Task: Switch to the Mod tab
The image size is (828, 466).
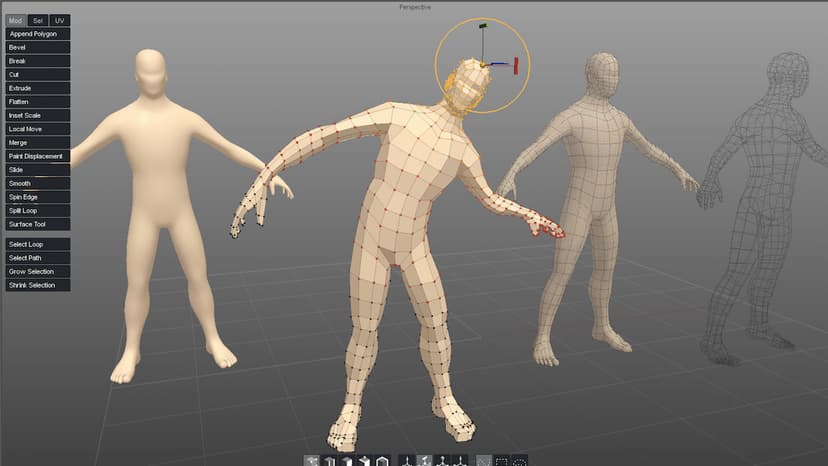Action: [x=15, y=21]
